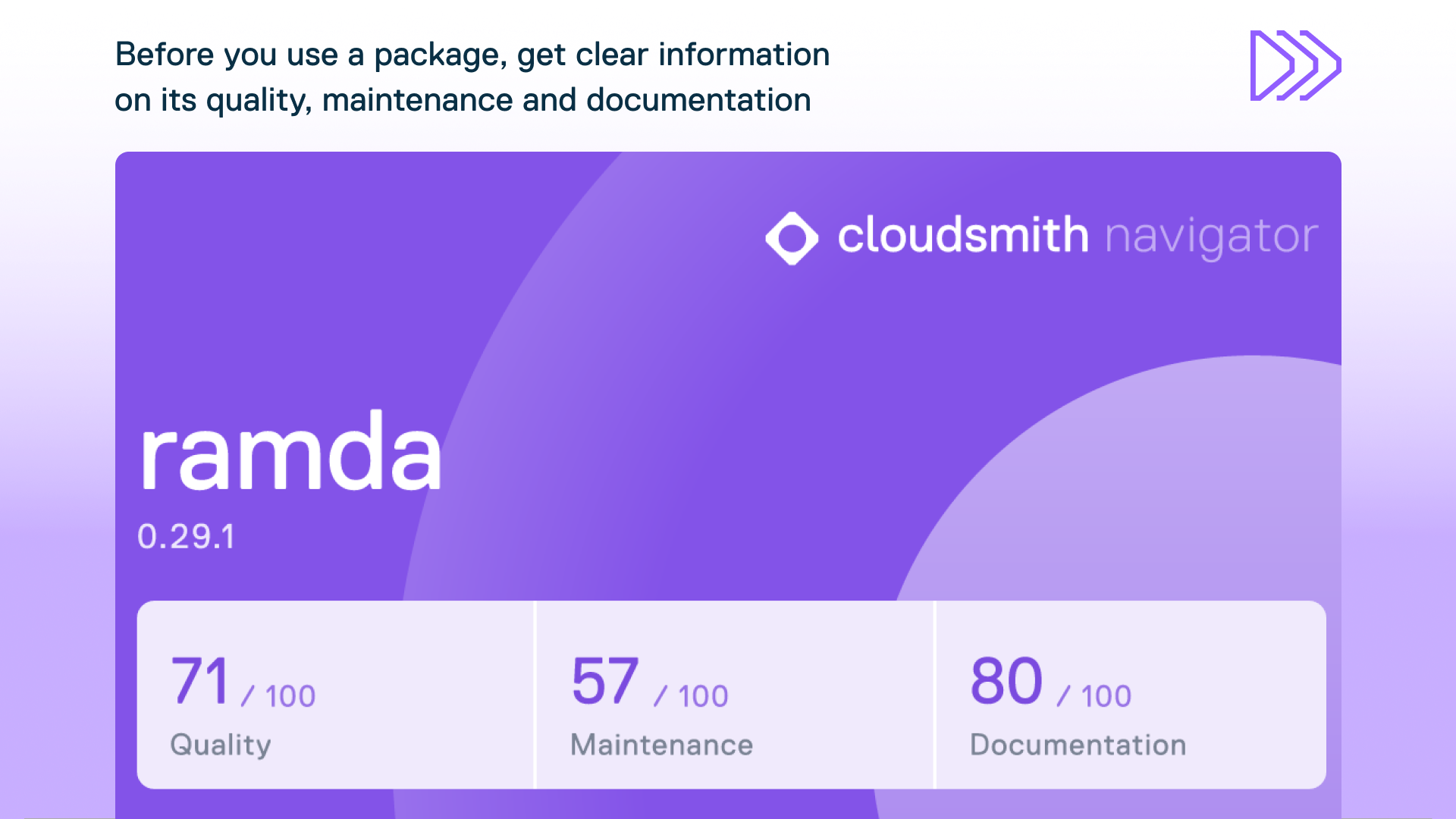Open the Maintenance 57 / 100 score card

(735, 695)
